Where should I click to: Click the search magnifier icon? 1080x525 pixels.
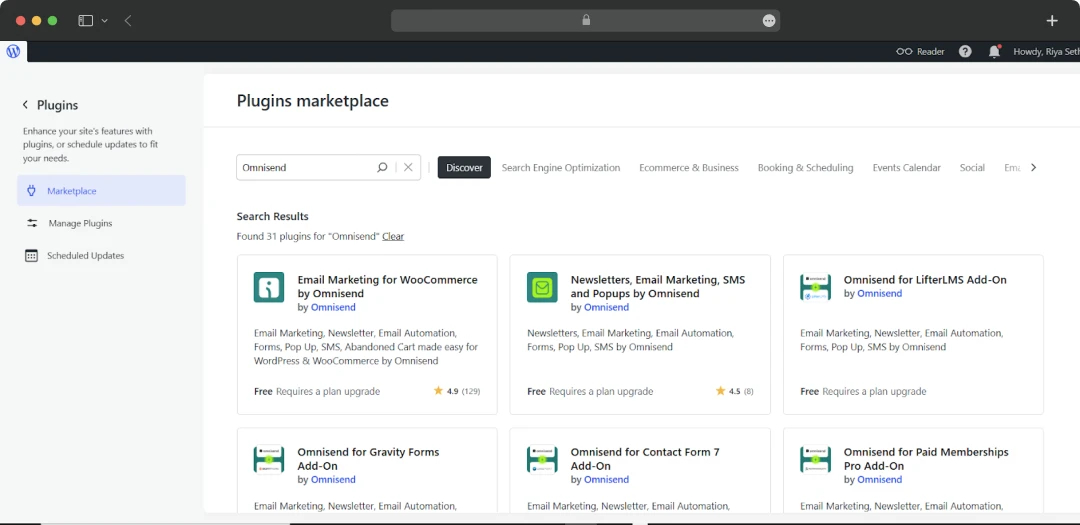coord(382,167)
